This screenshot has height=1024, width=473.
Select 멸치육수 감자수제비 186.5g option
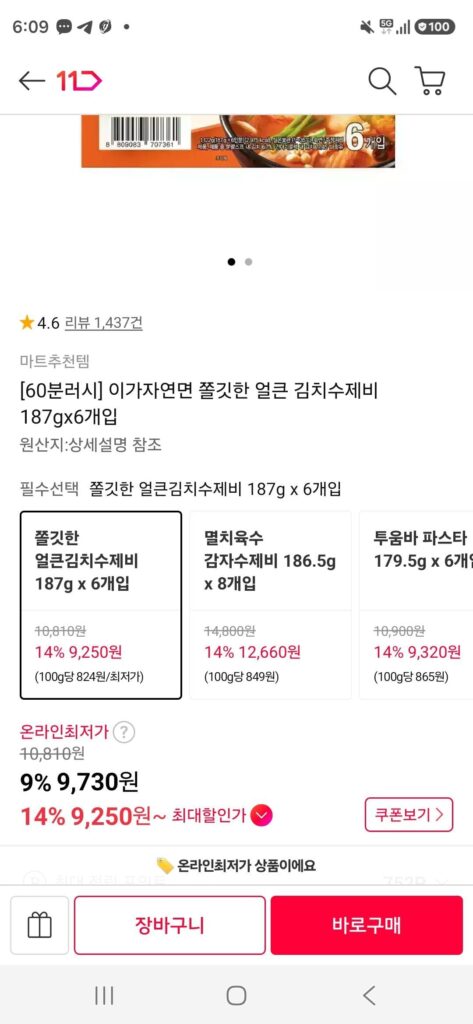(270, 605)
